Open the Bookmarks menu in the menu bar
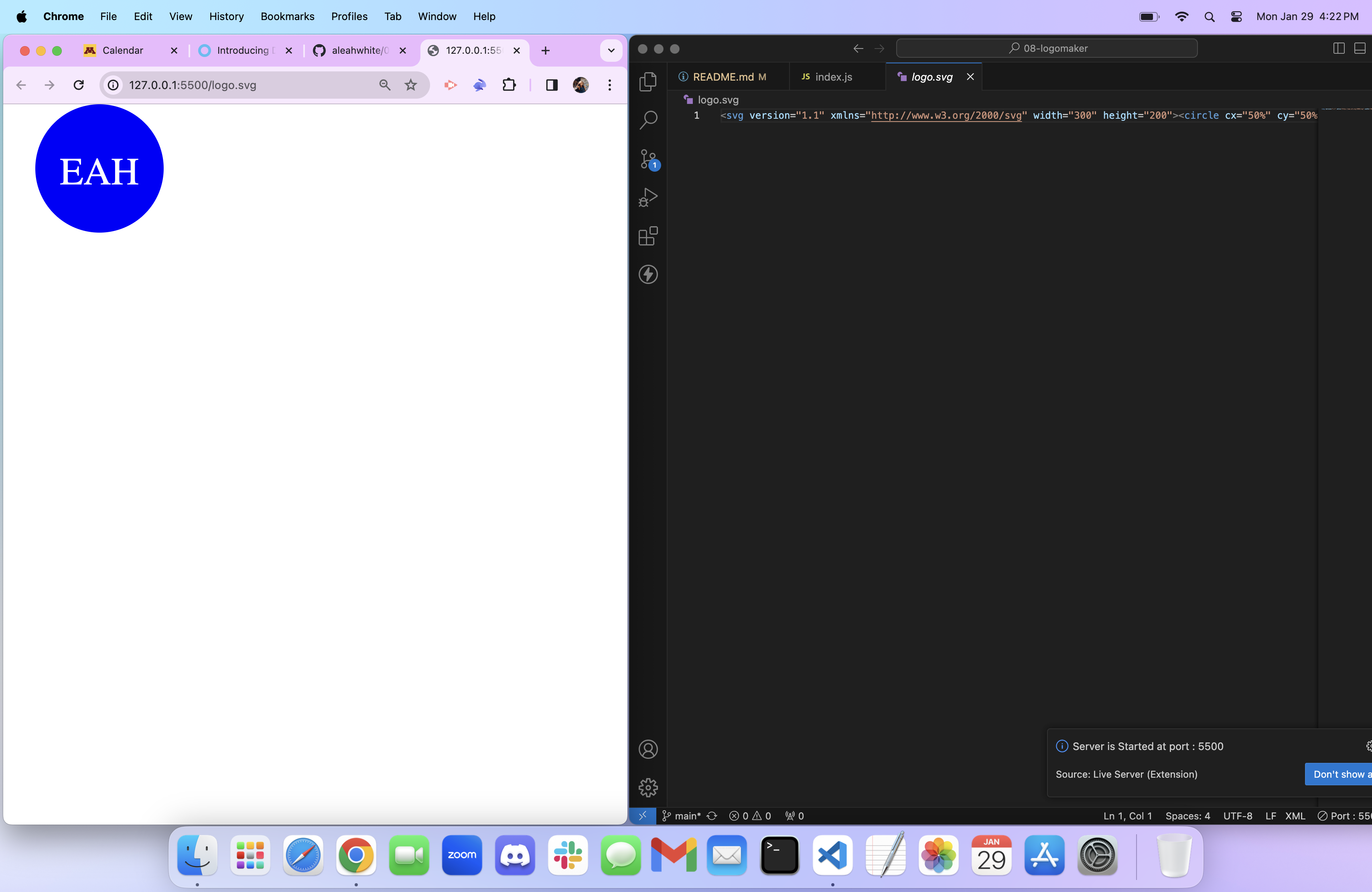Viewport: 1372px width, 892px height. (x=287, y=16)
